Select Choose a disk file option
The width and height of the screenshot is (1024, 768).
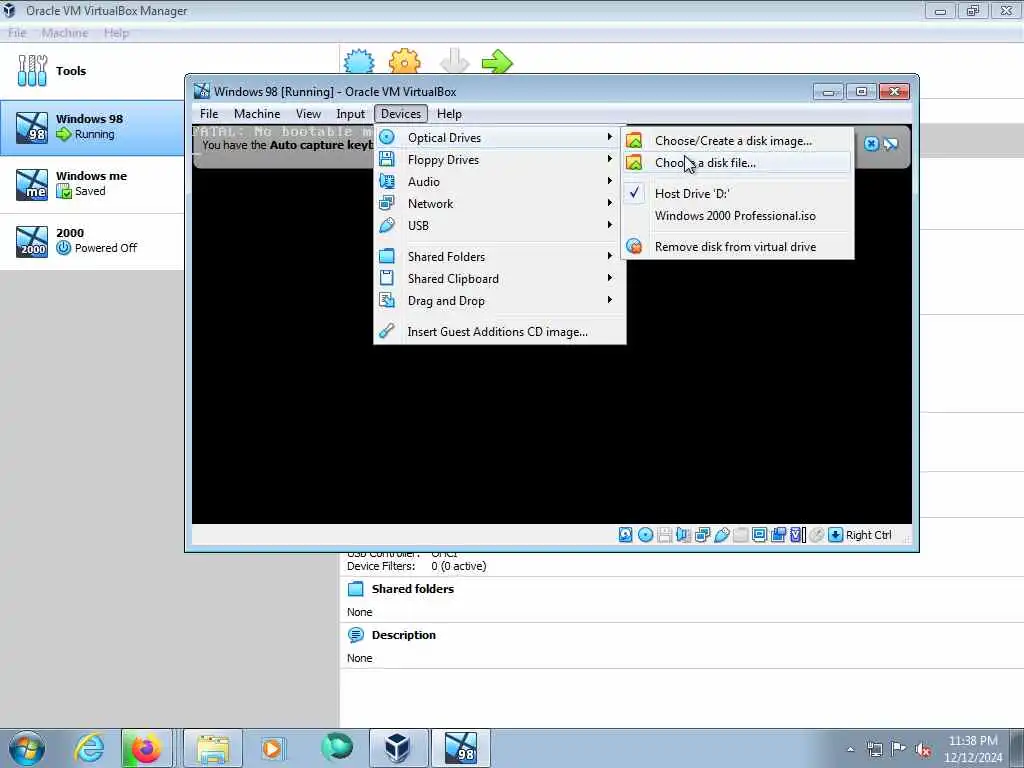[737, 163]
